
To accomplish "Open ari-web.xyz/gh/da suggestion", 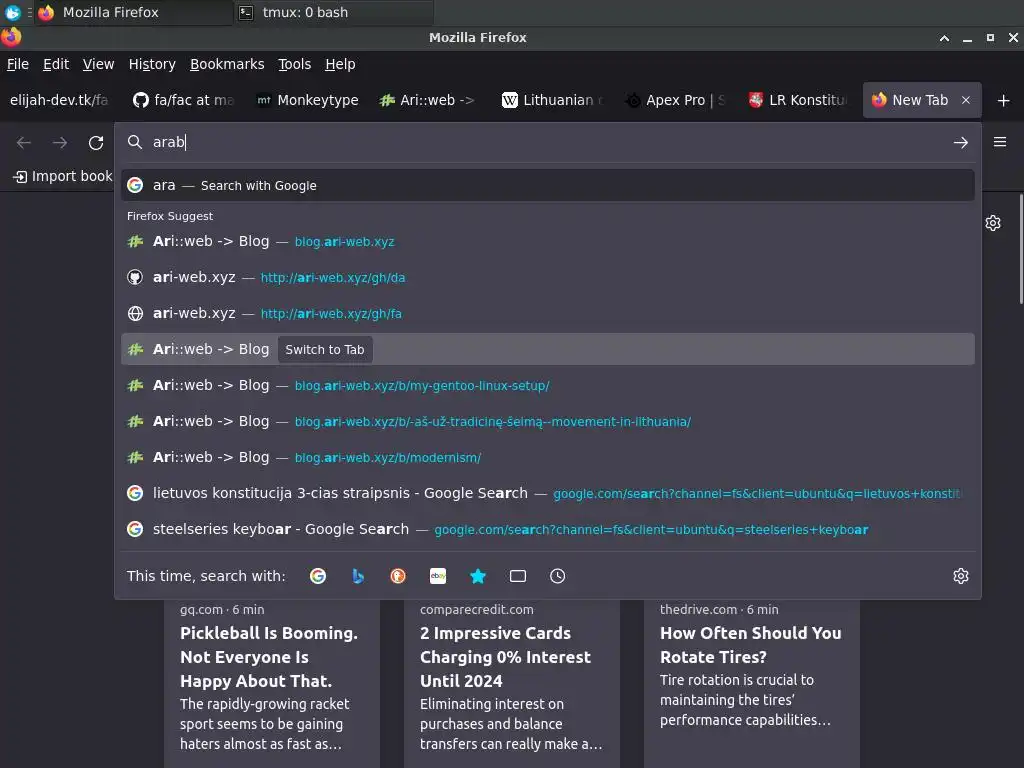I will (x=547, y=277).
